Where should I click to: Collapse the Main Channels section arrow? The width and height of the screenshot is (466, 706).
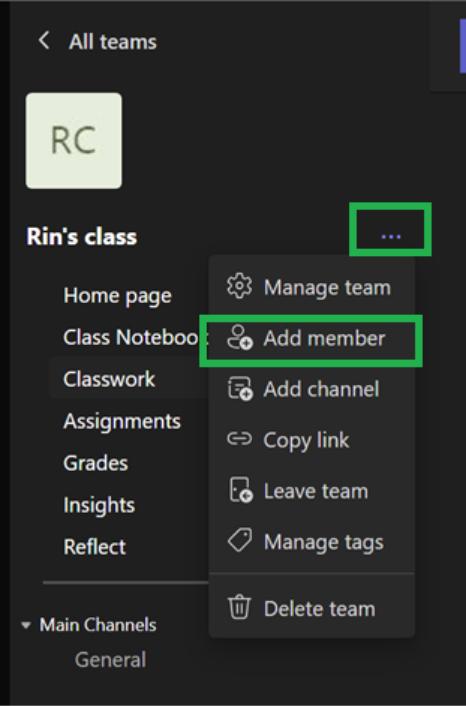[x=26, y=625]
